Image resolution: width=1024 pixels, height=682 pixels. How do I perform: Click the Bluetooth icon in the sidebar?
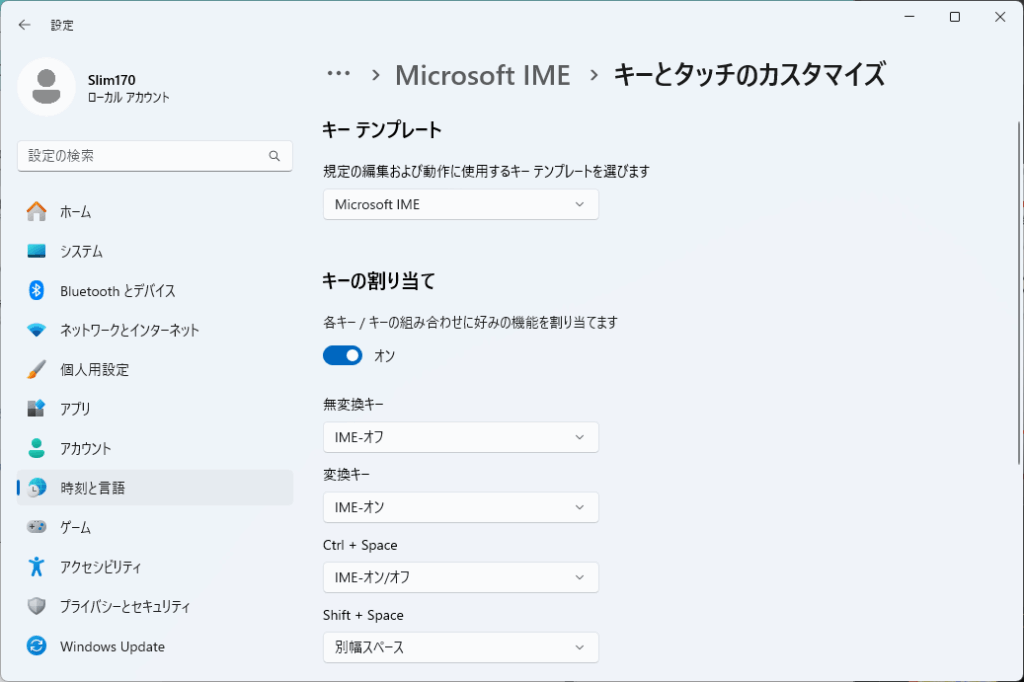click(x=37, y=291)
